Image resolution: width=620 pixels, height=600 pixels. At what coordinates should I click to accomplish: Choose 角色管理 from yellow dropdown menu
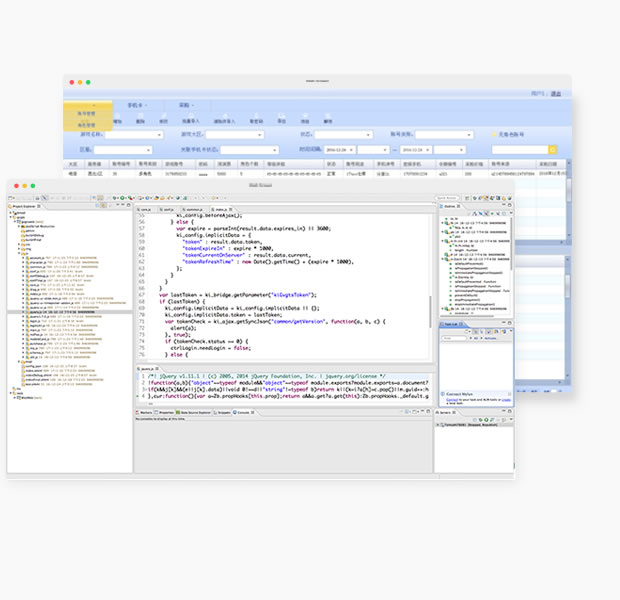coord(86,125)
